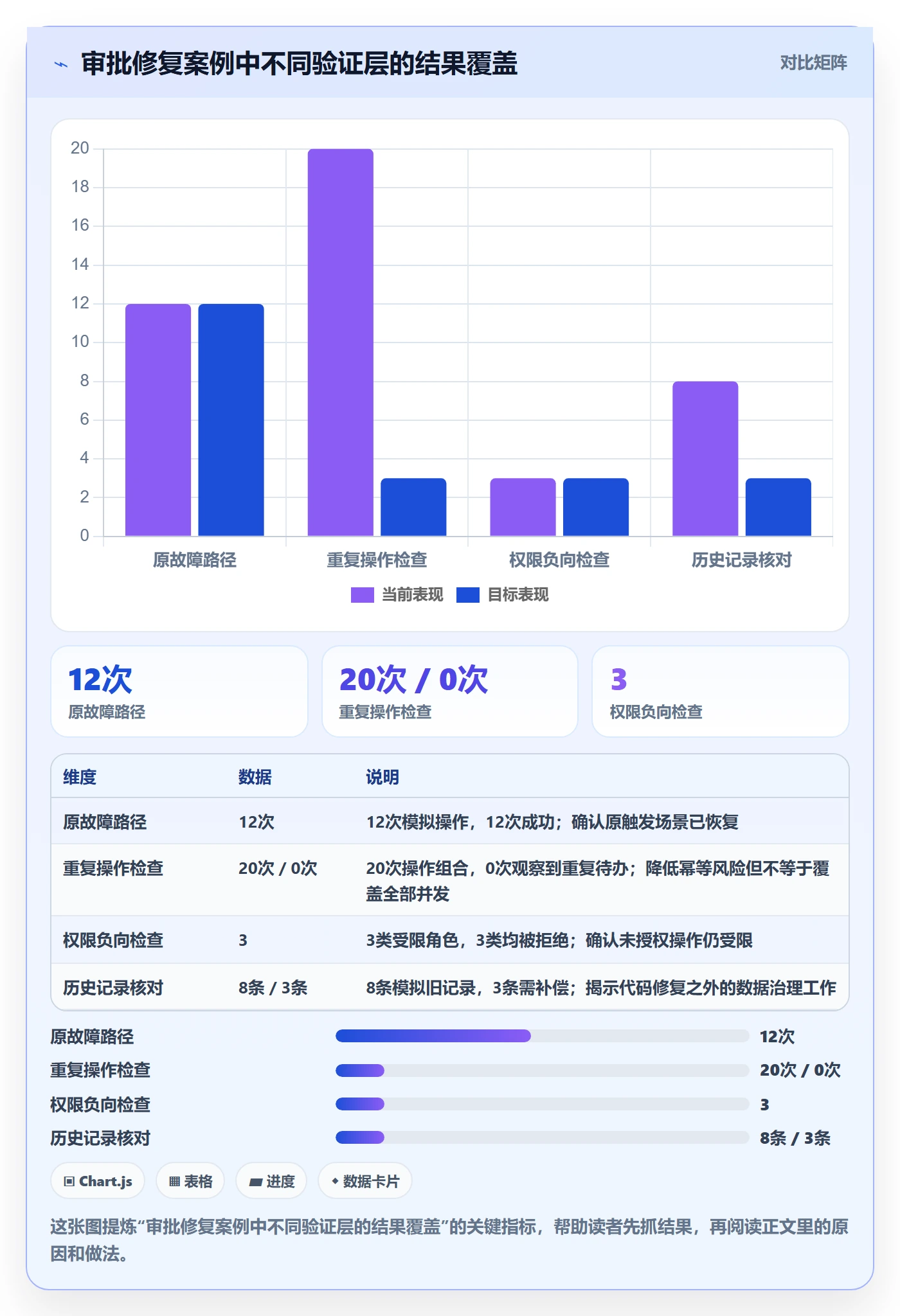Click the 数据 column header
The height and width of the screenshot is (1316, 900).
[255, 778]
